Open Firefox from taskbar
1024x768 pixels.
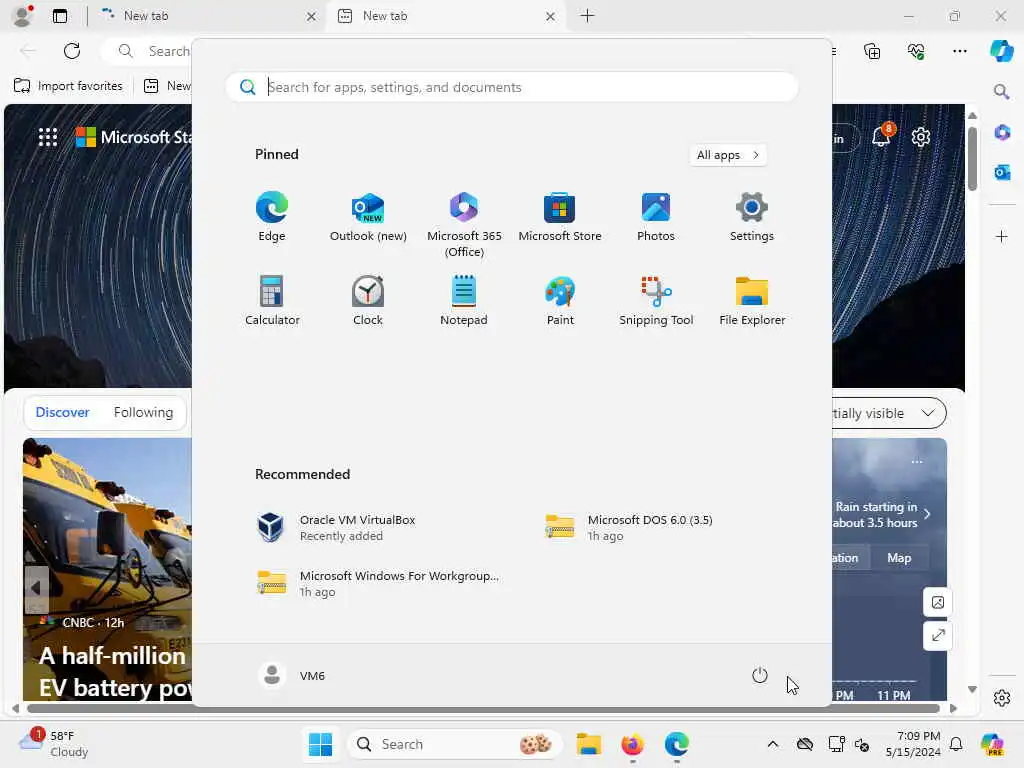click(x=632, y=744)
